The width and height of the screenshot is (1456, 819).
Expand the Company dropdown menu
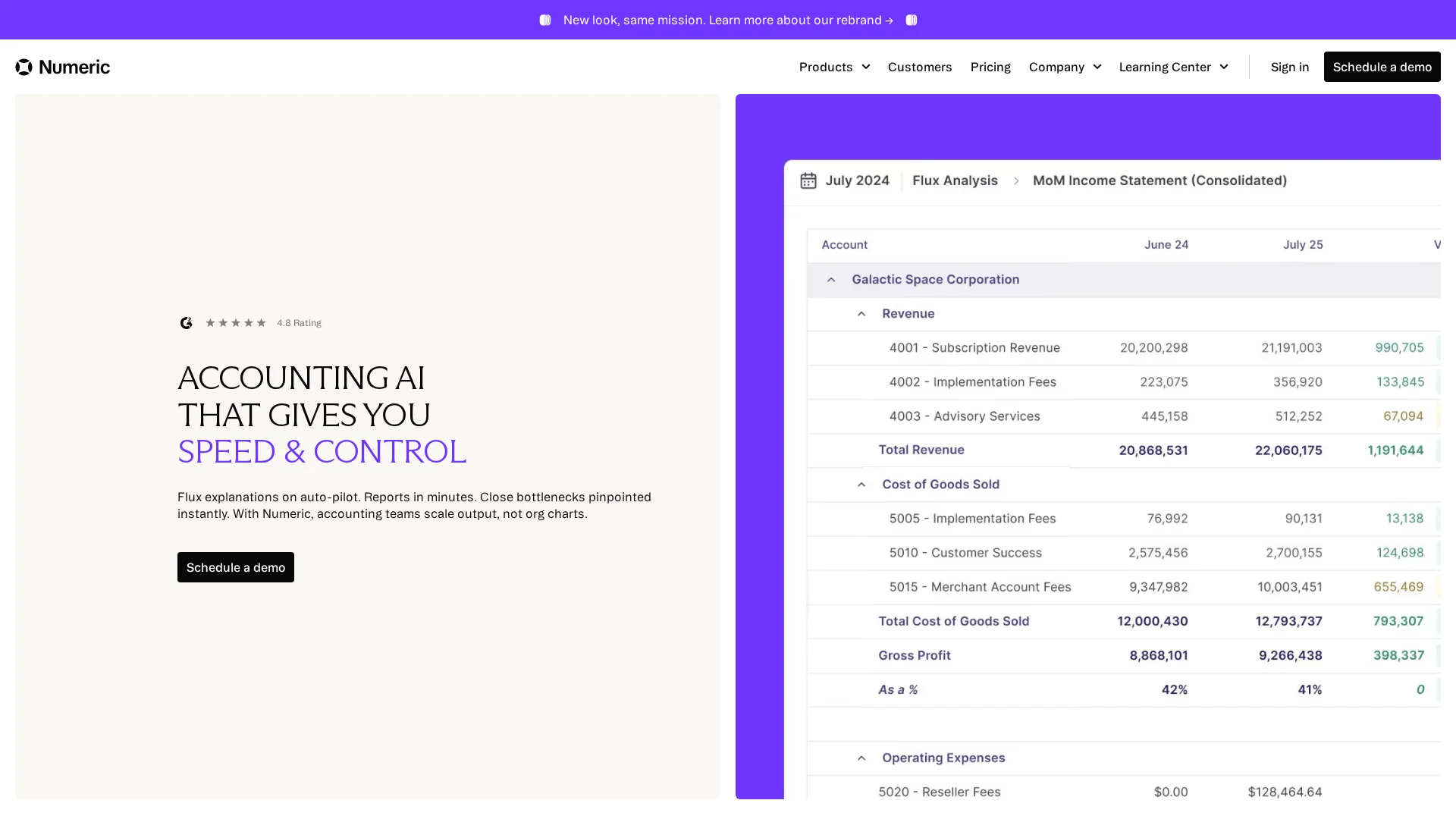click(x=1065, y=67)
